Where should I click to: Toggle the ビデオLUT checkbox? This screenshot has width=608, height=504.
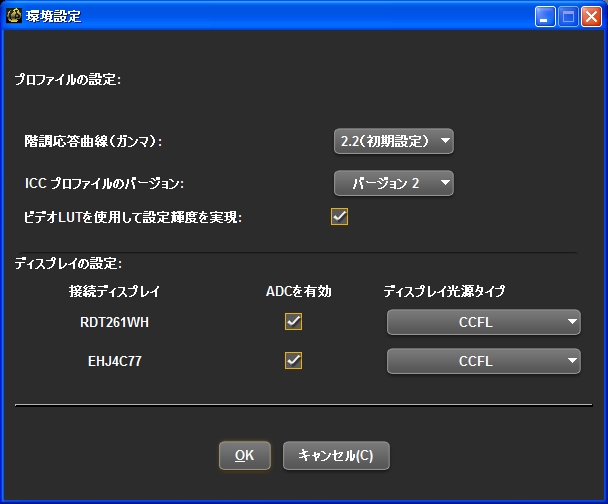(x=339, y=217)
